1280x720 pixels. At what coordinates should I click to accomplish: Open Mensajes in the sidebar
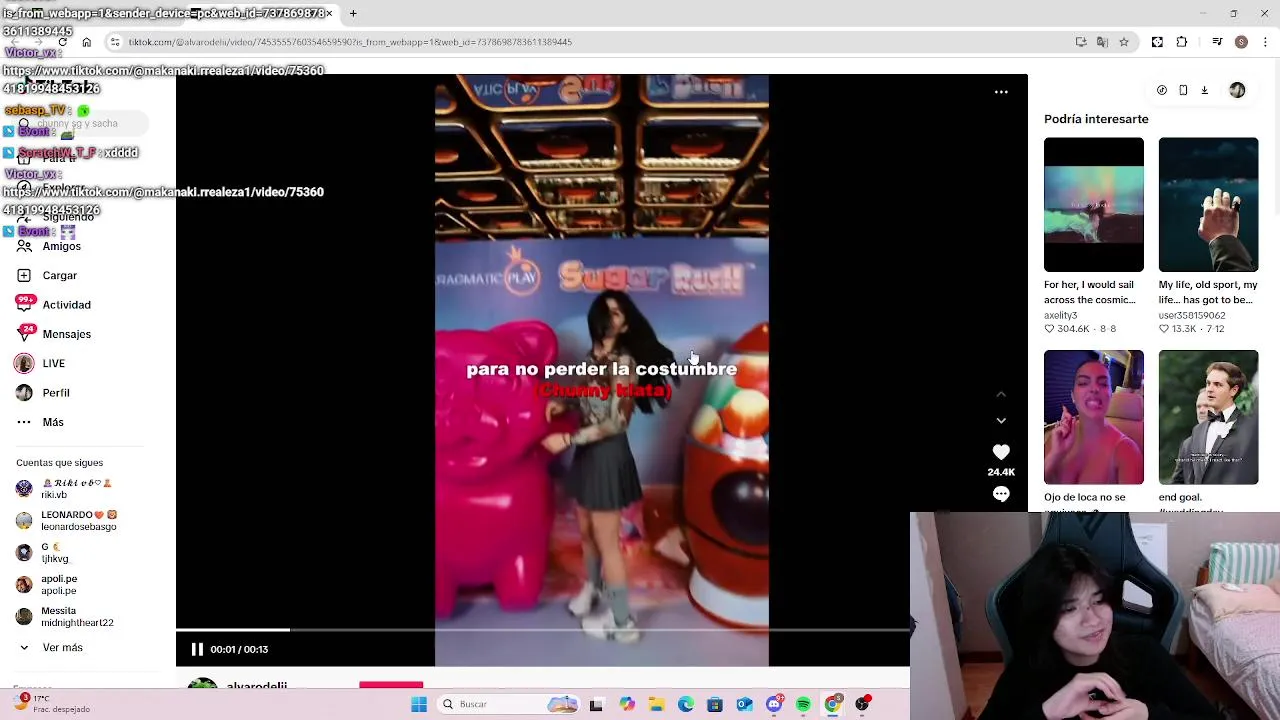pos(53,334)
